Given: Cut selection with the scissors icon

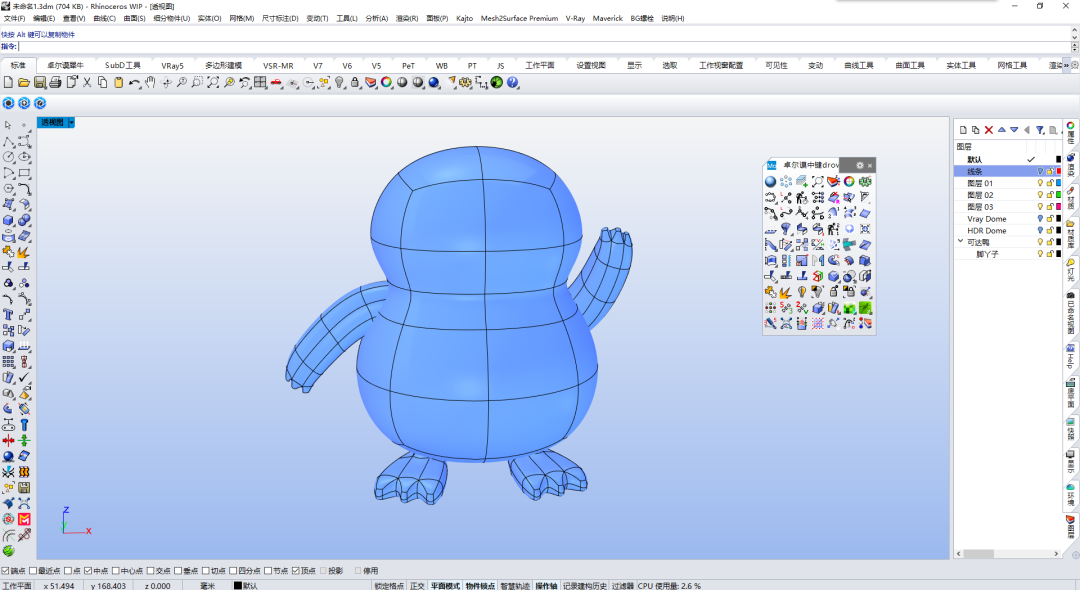Looking at the screenshot, I should 87,83.
